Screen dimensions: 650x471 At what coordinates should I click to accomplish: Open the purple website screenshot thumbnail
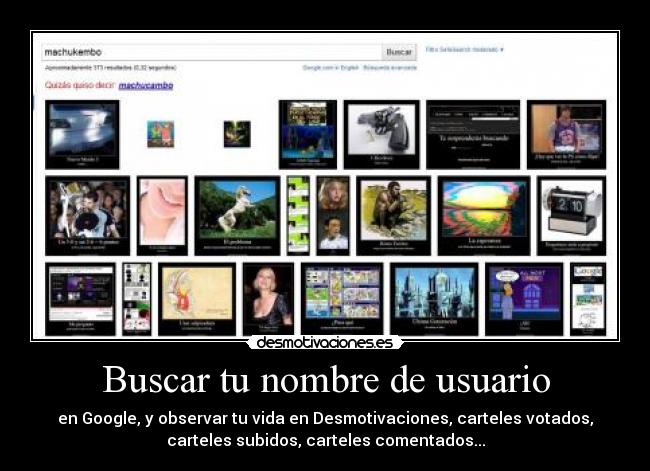(x=80, y=299)
